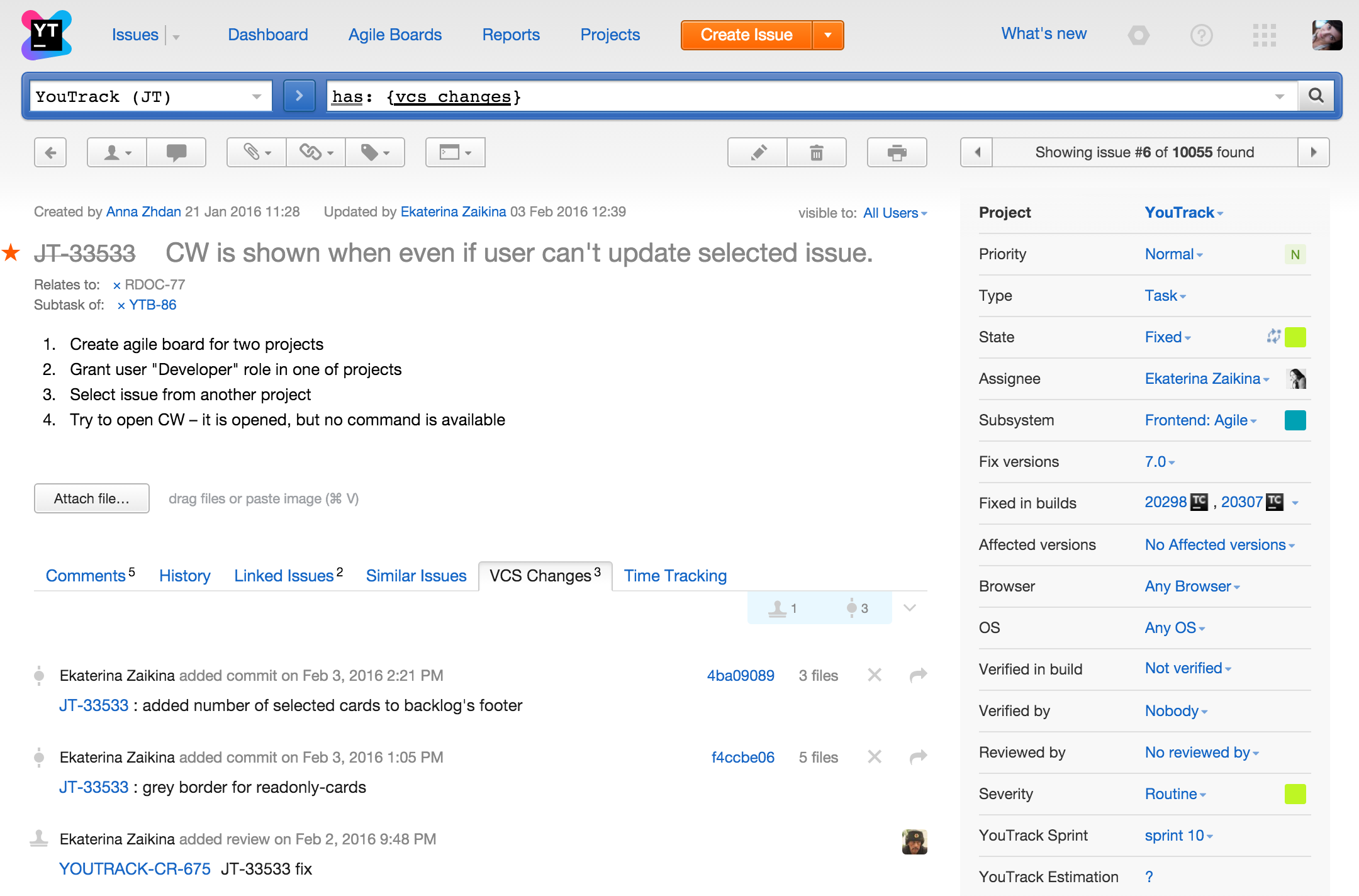
Task: Toggle the commits filter showing 3
Action: coord(857,608)
